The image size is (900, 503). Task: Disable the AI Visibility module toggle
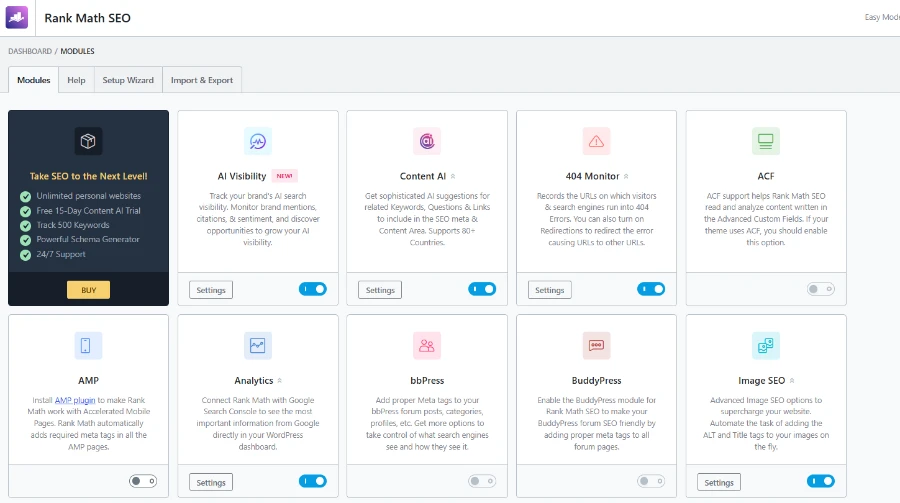point(313,289)
